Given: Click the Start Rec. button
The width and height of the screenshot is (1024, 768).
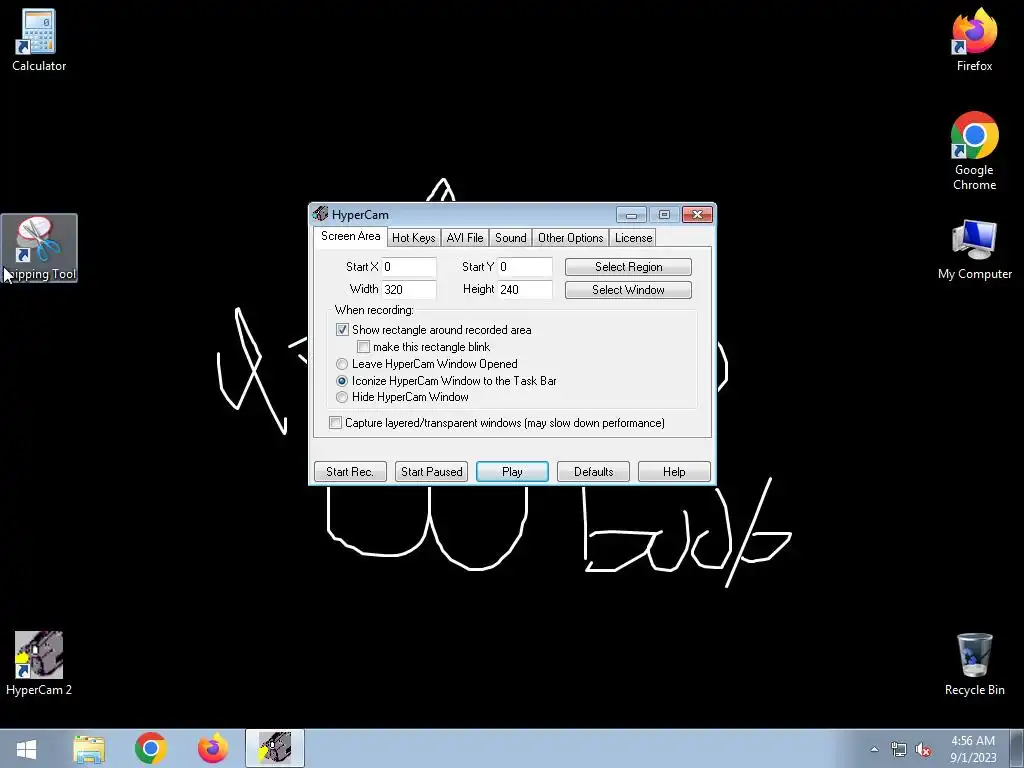Looking at the screenshot, I should point(350,472).
